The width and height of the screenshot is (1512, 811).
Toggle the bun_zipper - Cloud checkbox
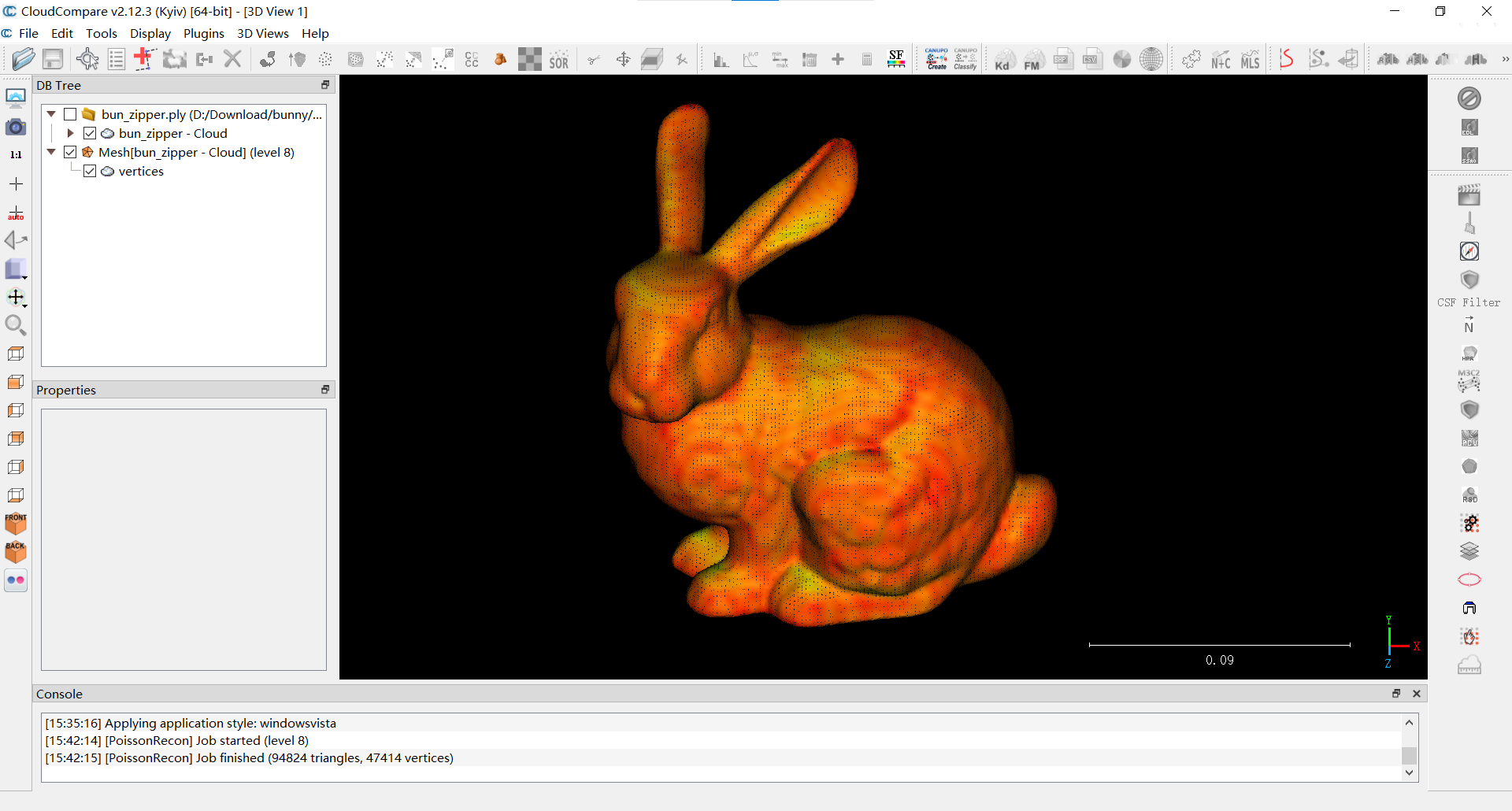90,133
